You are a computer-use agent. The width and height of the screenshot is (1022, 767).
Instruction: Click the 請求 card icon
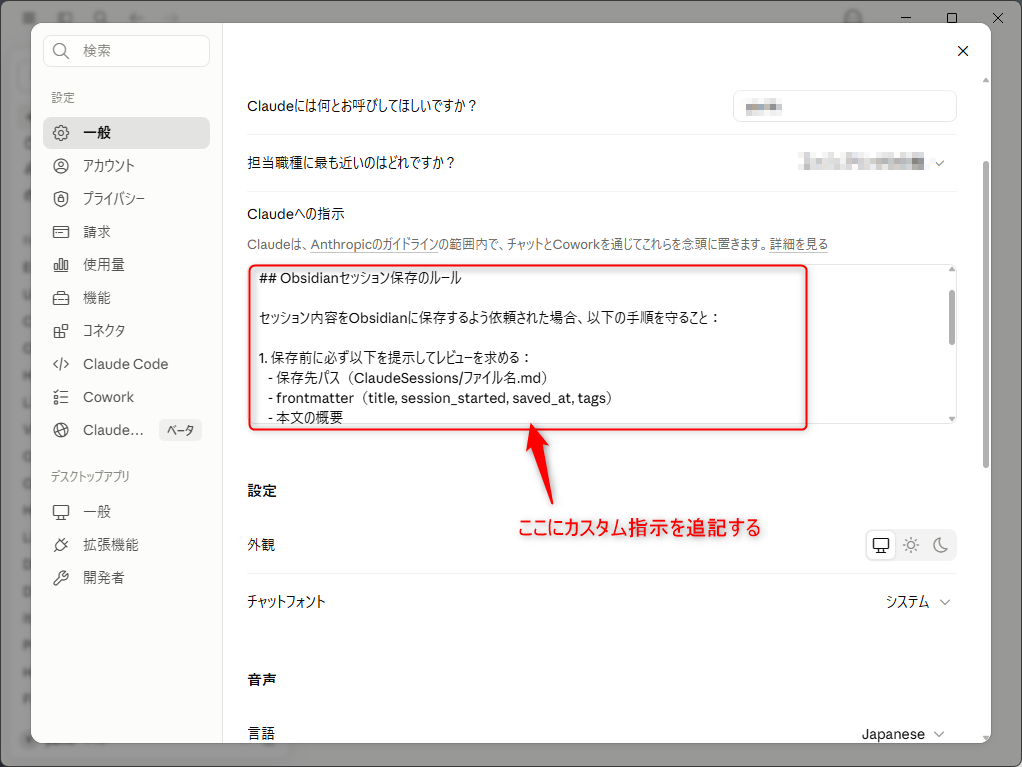(61, 232)
